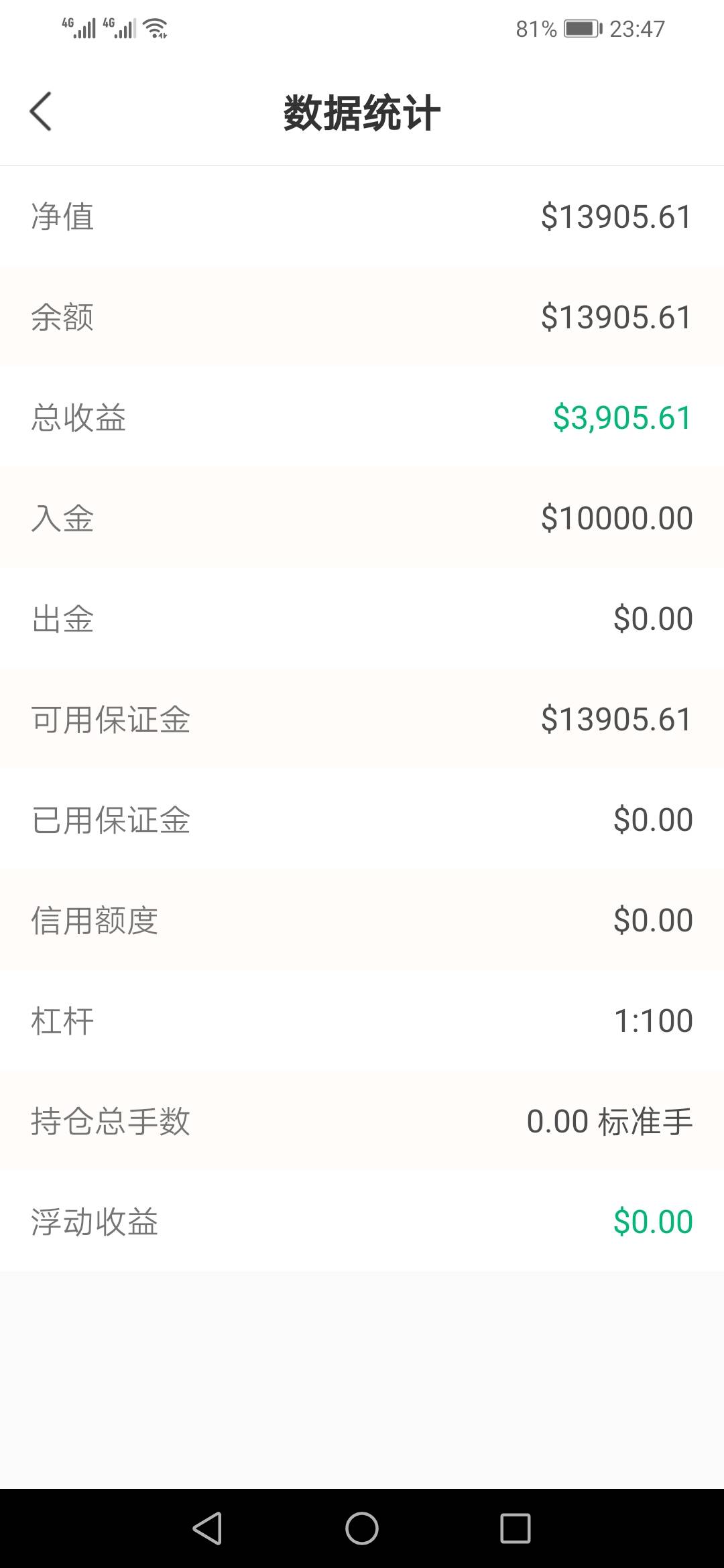Tap the green 总收益 value $3,905.61
Viewport: 724px width, 1568px height.
[621, 417]
